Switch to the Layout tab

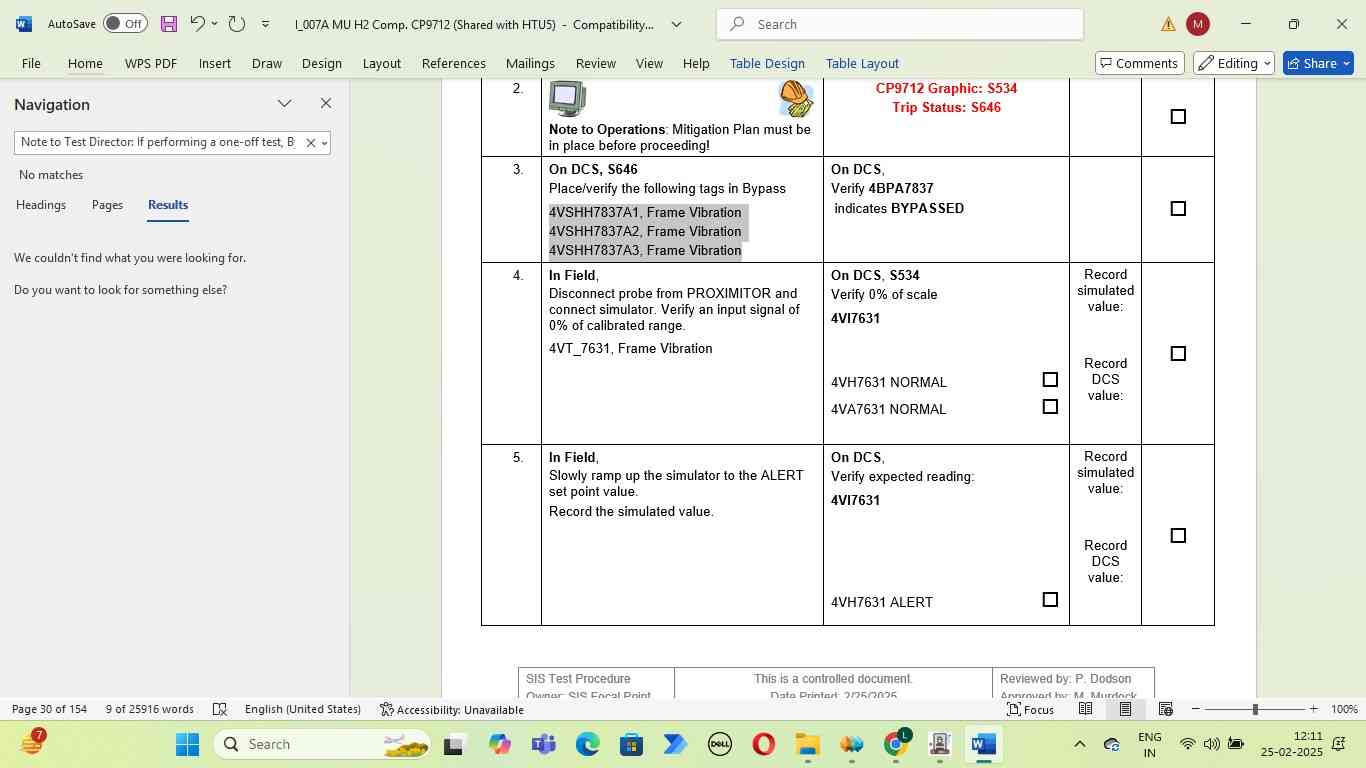point(382,63)
